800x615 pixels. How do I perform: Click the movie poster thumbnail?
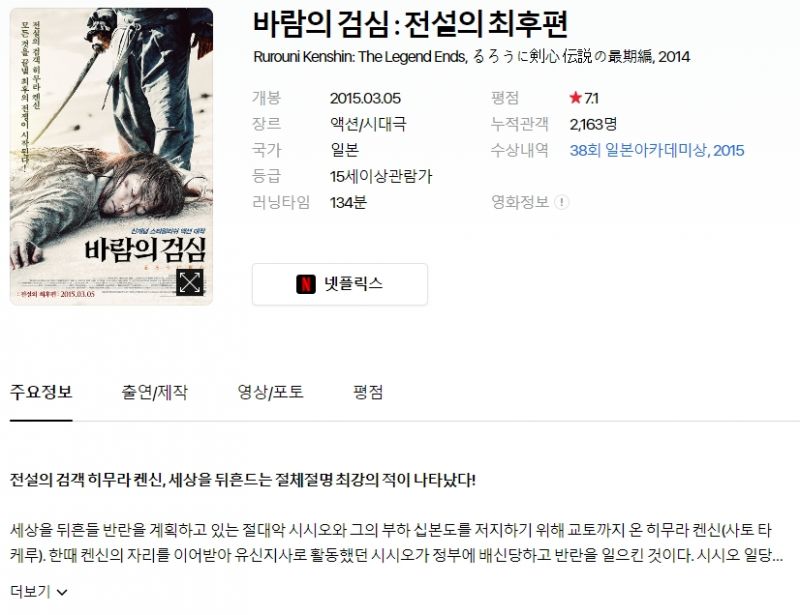coord(111,156)
